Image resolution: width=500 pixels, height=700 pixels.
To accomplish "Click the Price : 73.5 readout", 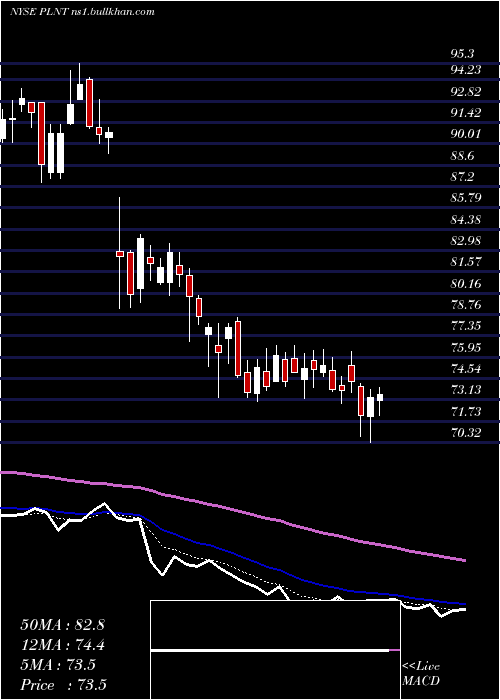I will click(63, 685).
